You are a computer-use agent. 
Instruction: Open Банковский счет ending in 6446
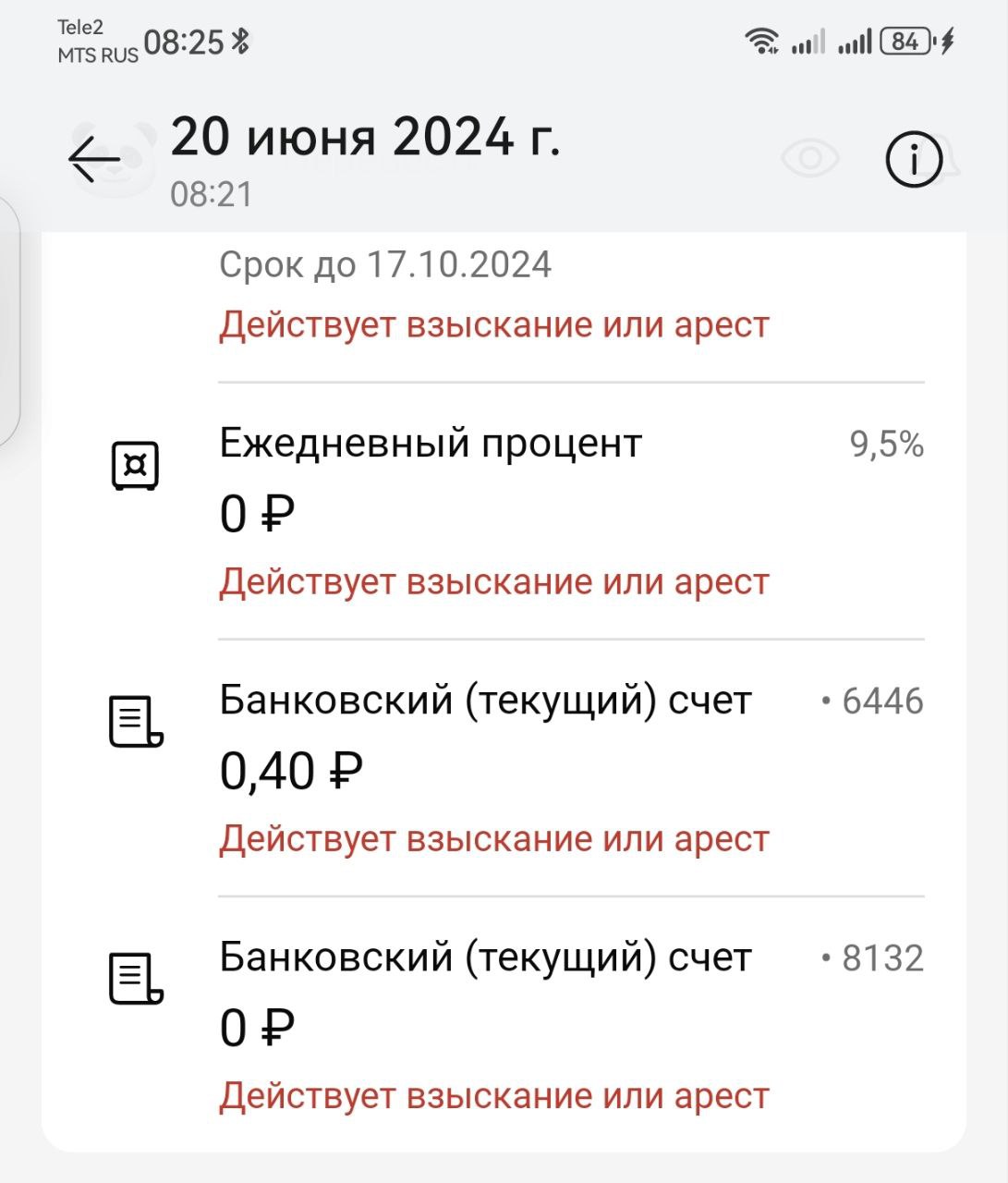pyautogui.click(x=486, y=701)
